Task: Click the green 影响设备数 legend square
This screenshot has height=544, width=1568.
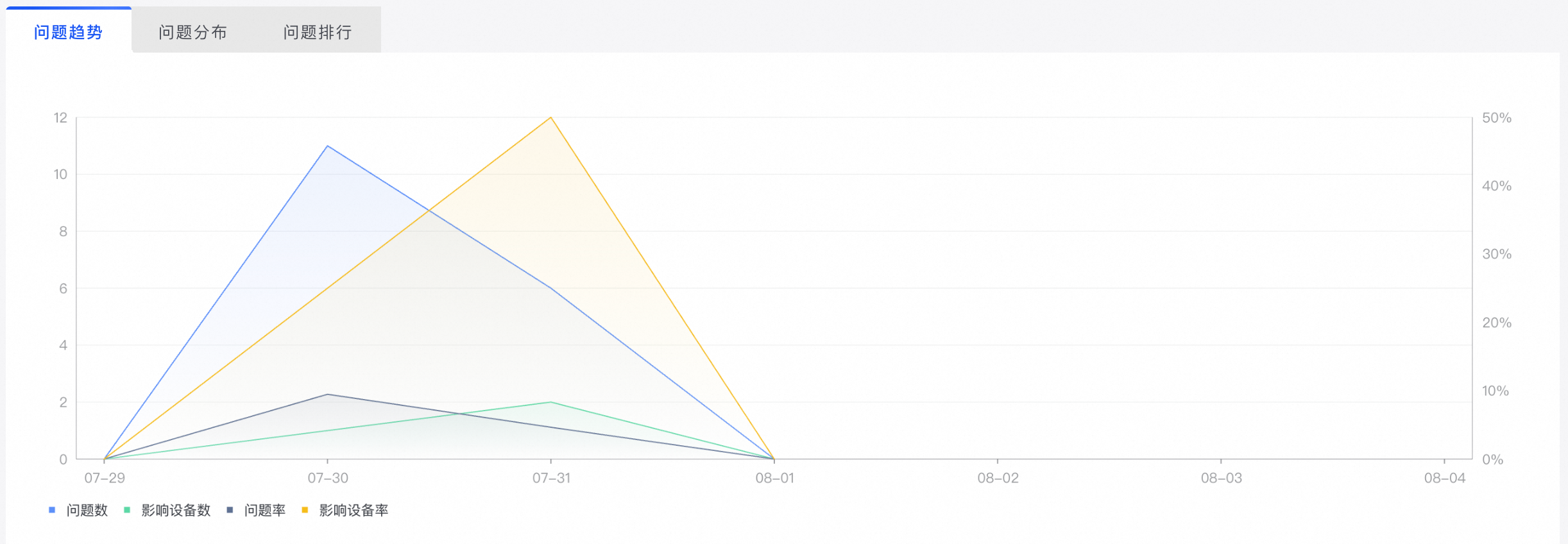Action: (x=127, y=510)
